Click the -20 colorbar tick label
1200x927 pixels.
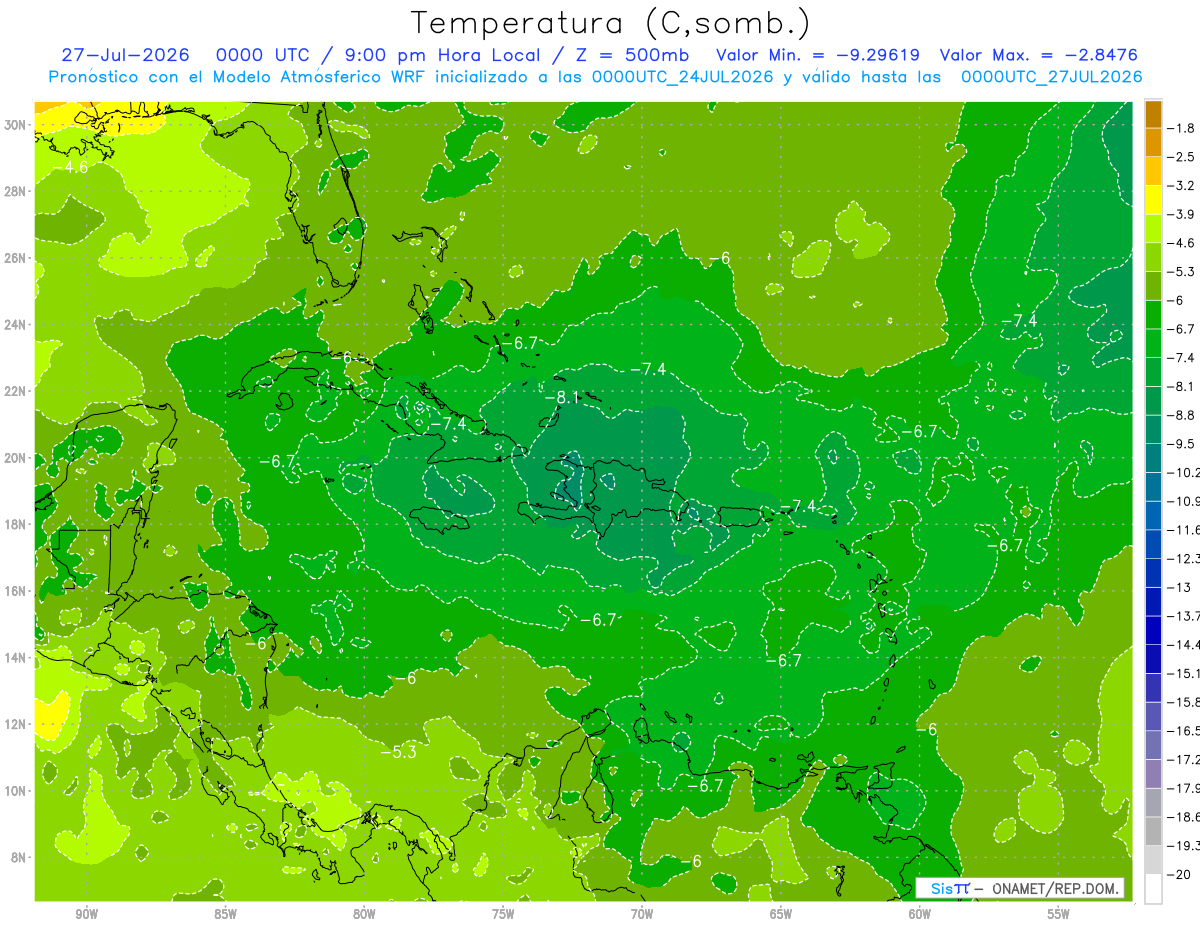1178,874
